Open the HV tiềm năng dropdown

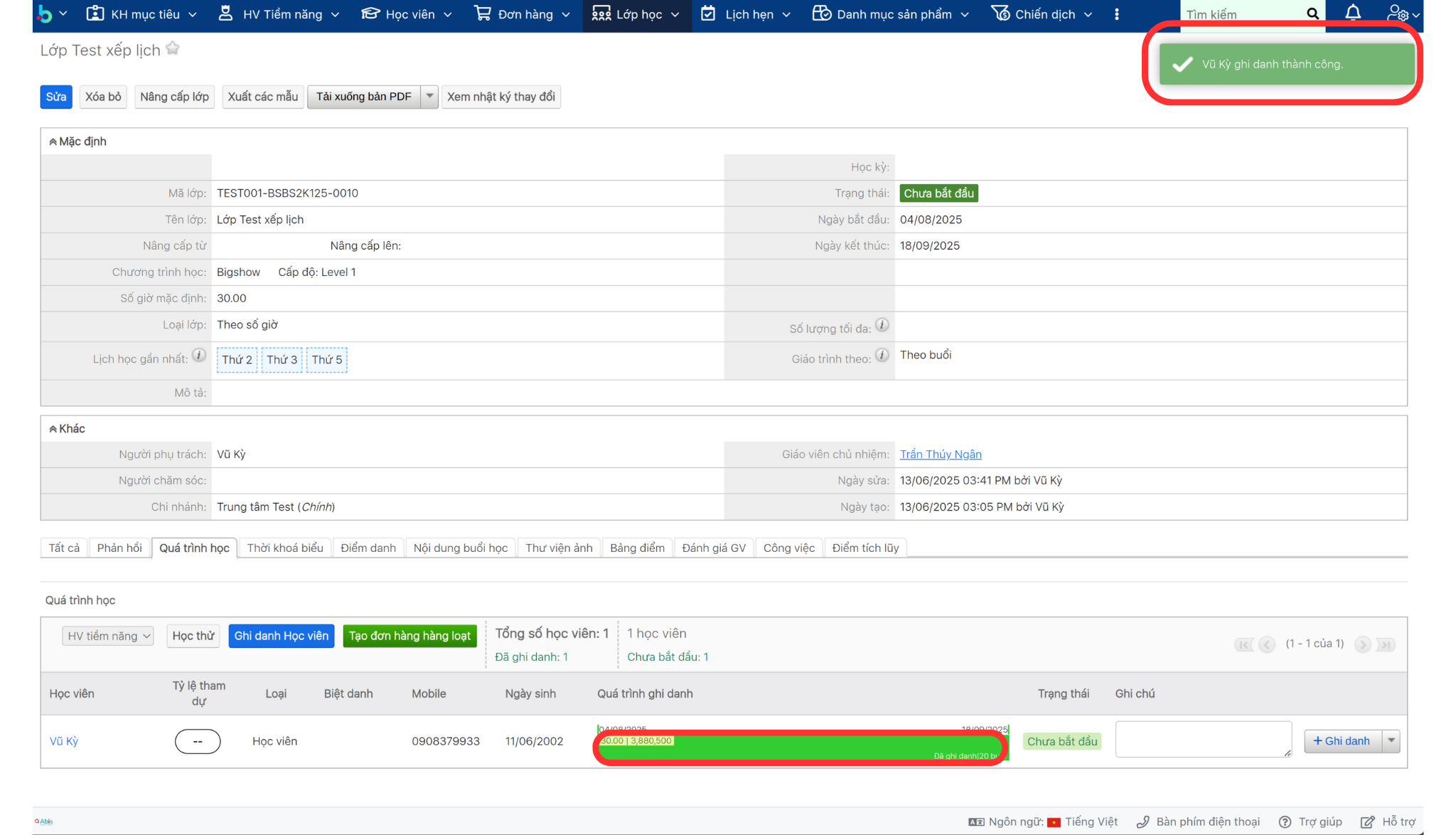(x=108, y=636)
